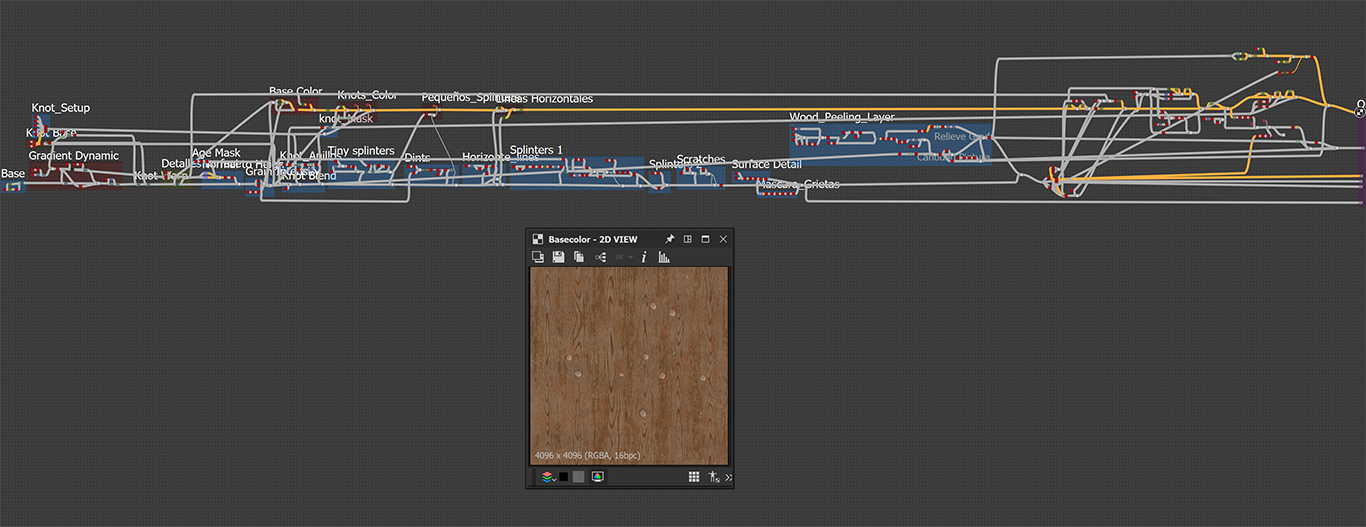This screenshot has width=1366, height=527.
Task: Expand hidden toolbar items with double chevron
Action: point(728,477)
